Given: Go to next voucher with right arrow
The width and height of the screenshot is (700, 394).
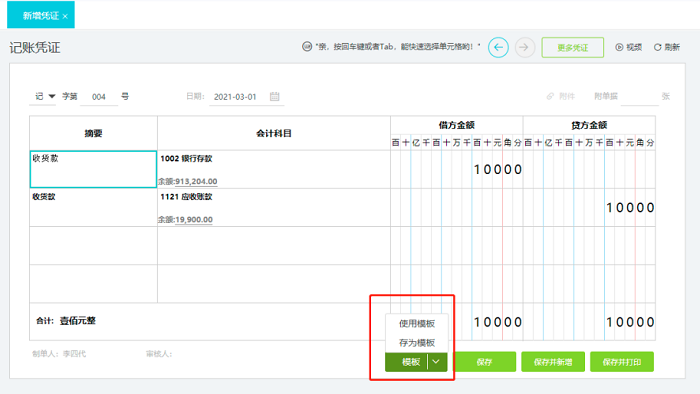Looking at the screenshot, I should 525,47.
